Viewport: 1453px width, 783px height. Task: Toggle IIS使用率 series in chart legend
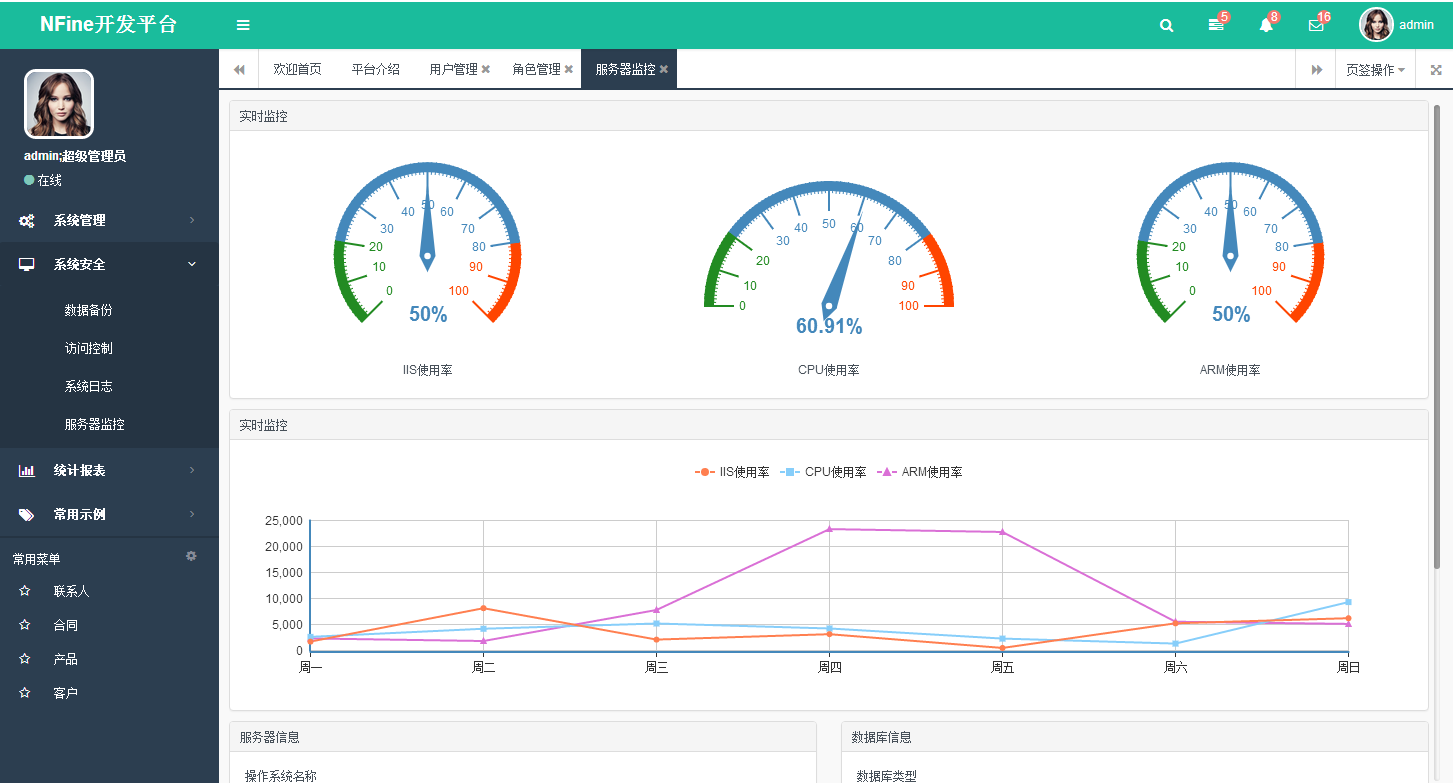[732, 472]
